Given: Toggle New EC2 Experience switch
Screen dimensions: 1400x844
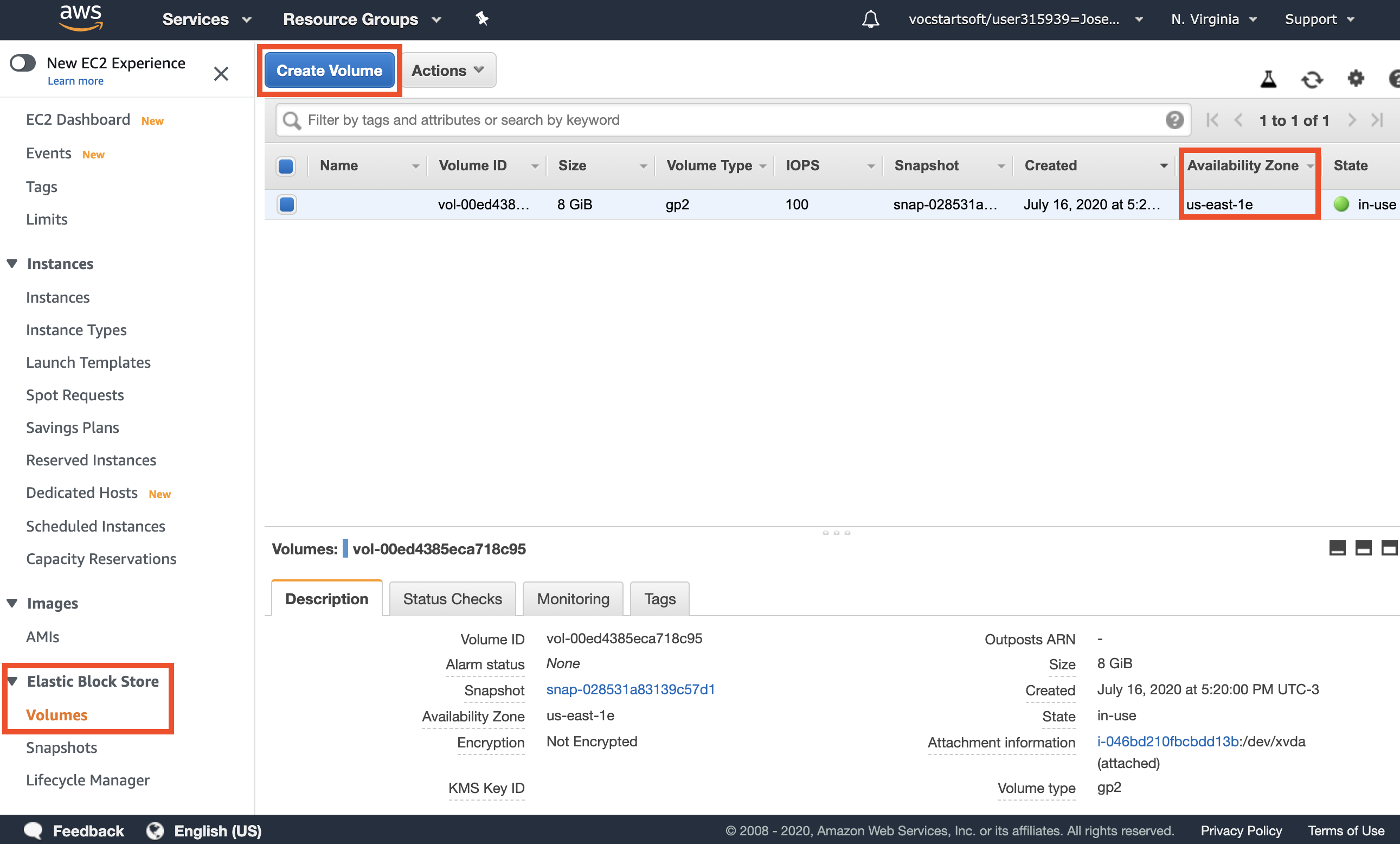Looking at the screenshot, I should coord(23,63).
